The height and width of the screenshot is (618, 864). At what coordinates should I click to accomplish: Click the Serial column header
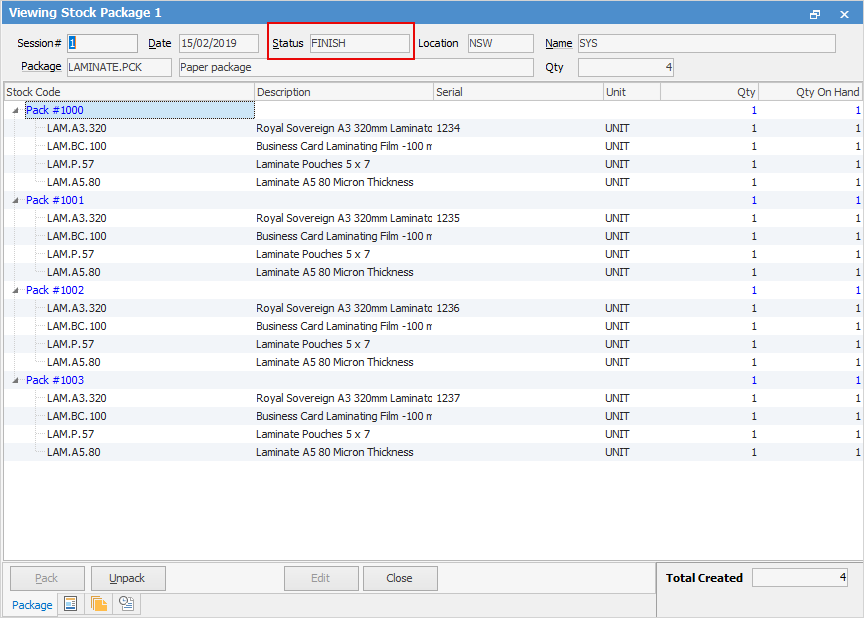517,92
